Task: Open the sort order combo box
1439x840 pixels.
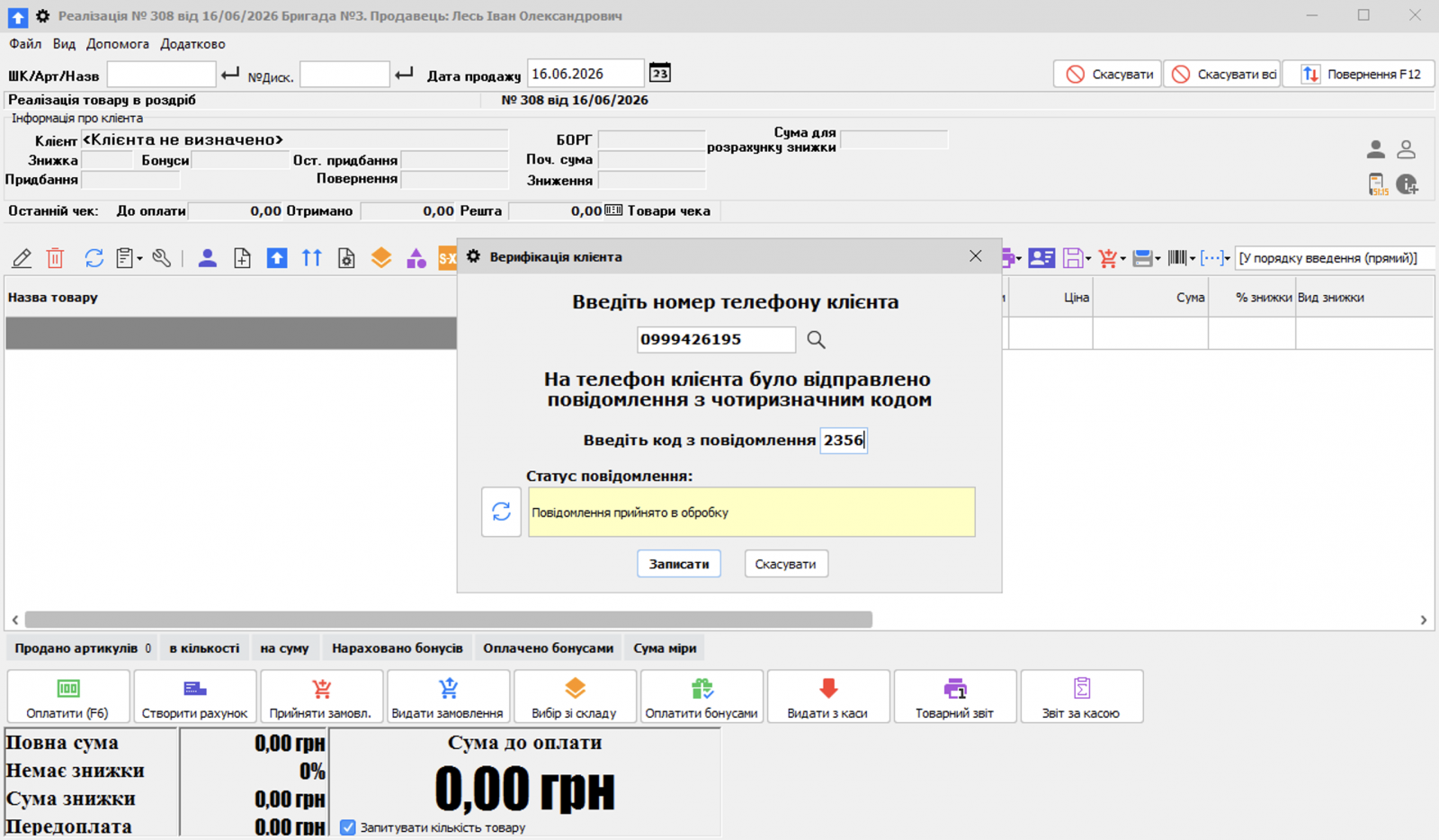Action: click(1334, 258)
